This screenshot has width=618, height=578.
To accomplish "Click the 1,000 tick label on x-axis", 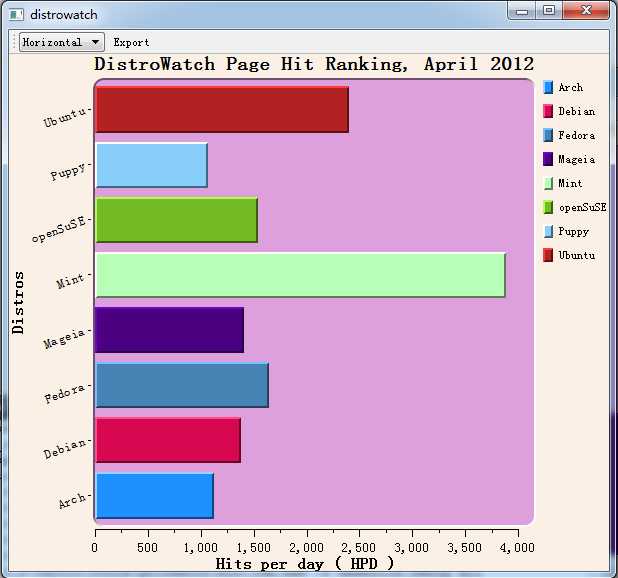I will click(x=201, y=548).
